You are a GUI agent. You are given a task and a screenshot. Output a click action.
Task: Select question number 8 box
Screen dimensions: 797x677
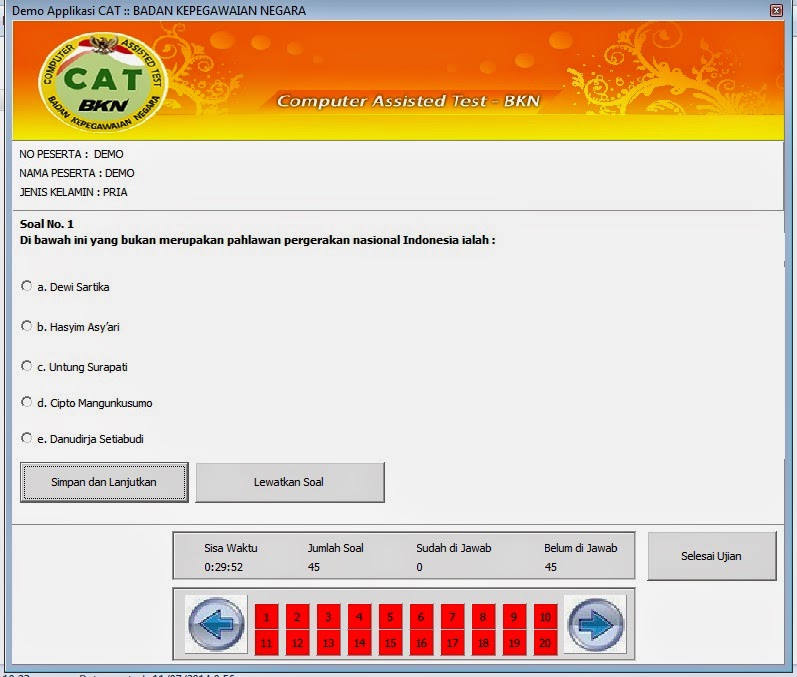483,617
